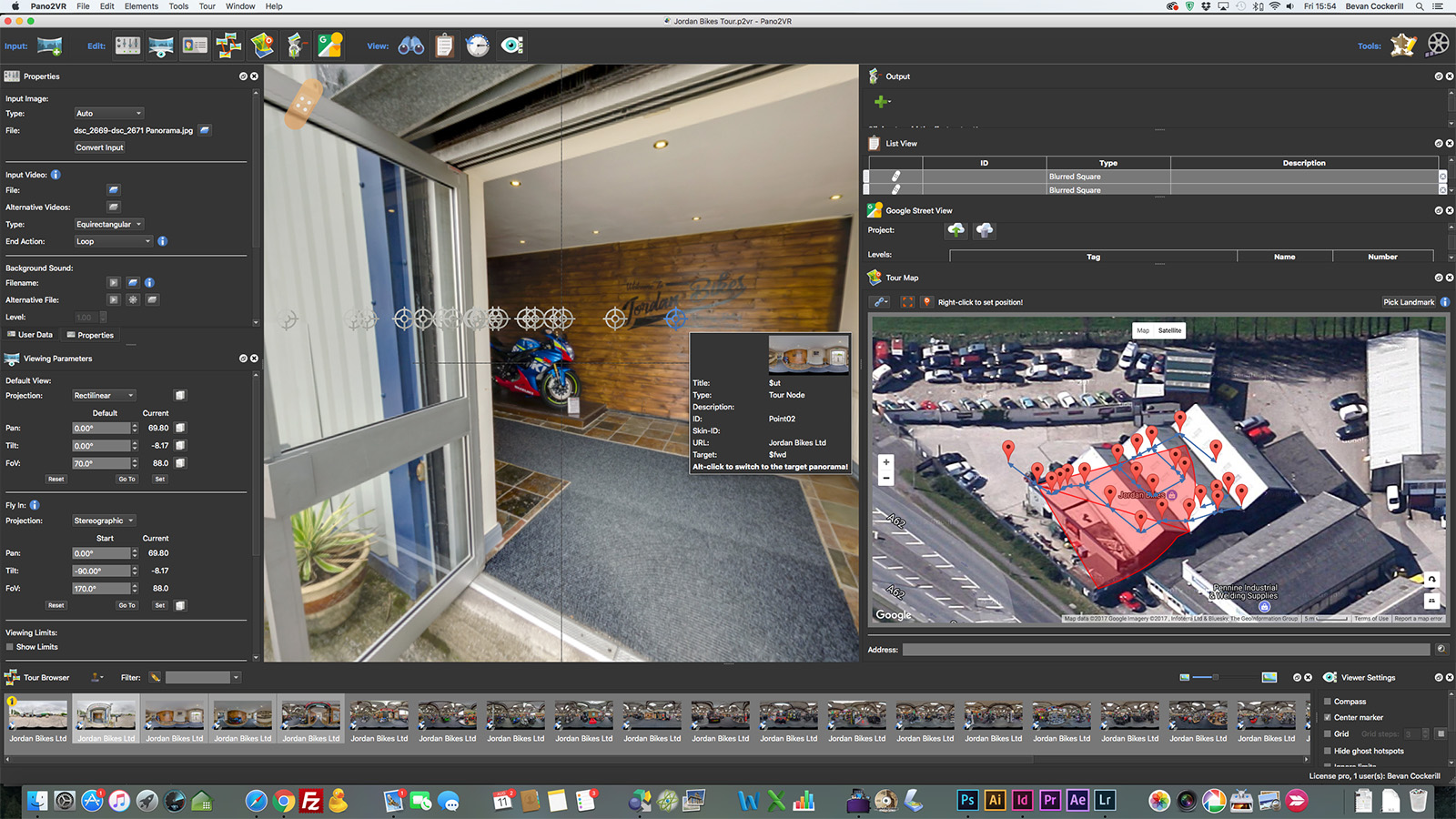Click the Tools skin editor star icon
The width and height of the screenshot is (1456, 819).
pos(1403,45)
